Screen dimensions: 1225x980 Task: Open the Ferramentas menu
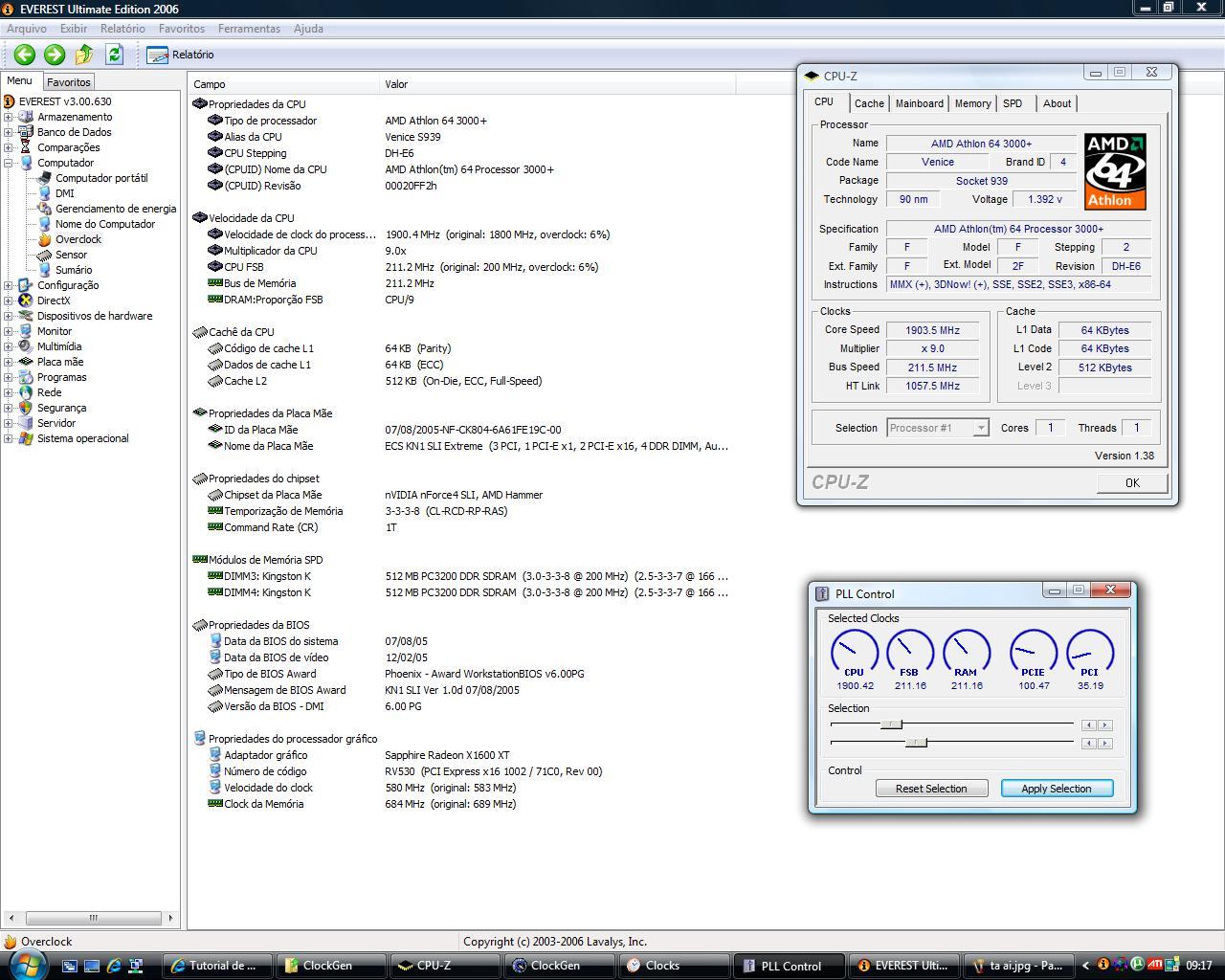249,29
